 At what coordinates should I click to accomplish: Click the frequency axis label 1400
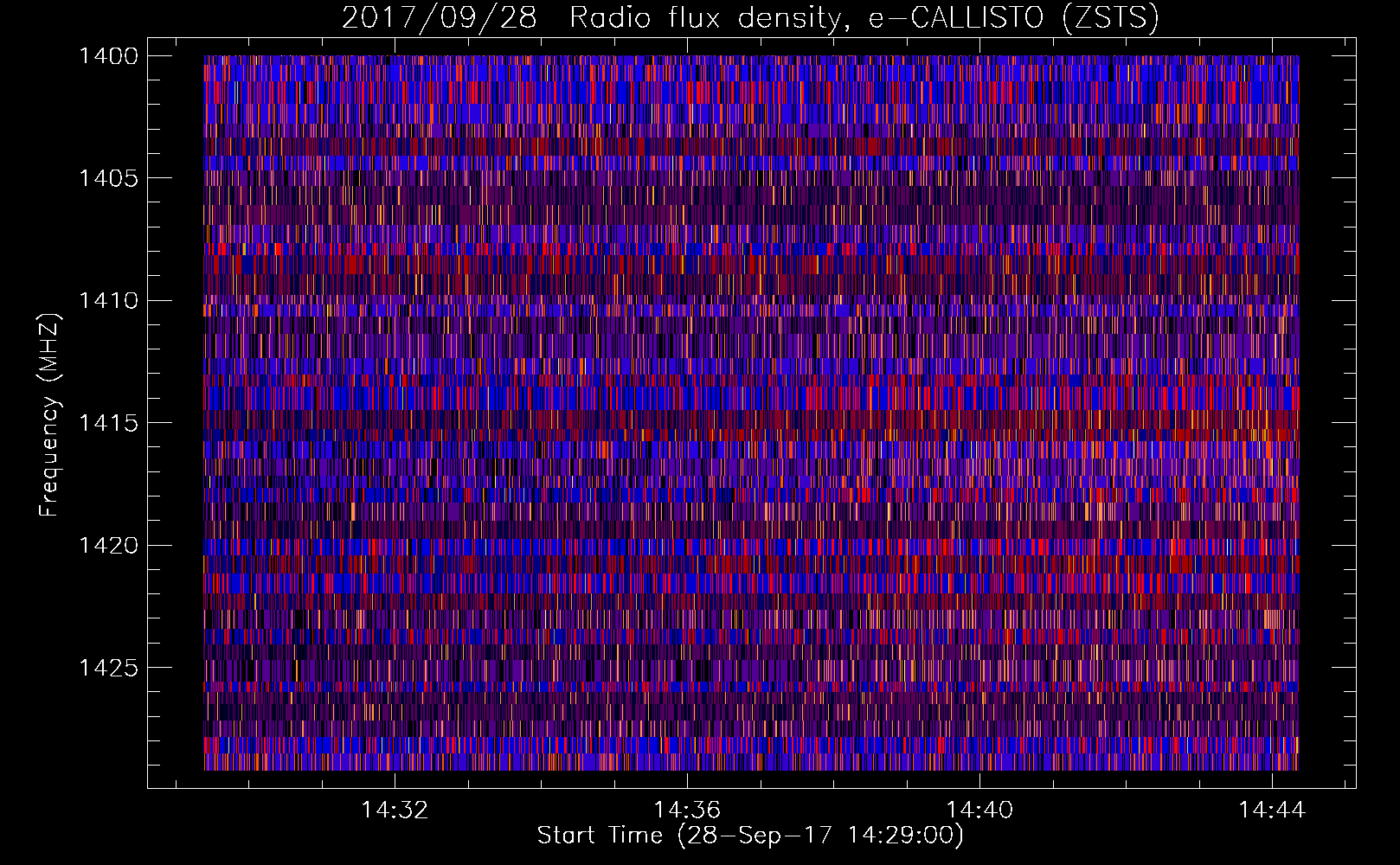coord(108,56)
